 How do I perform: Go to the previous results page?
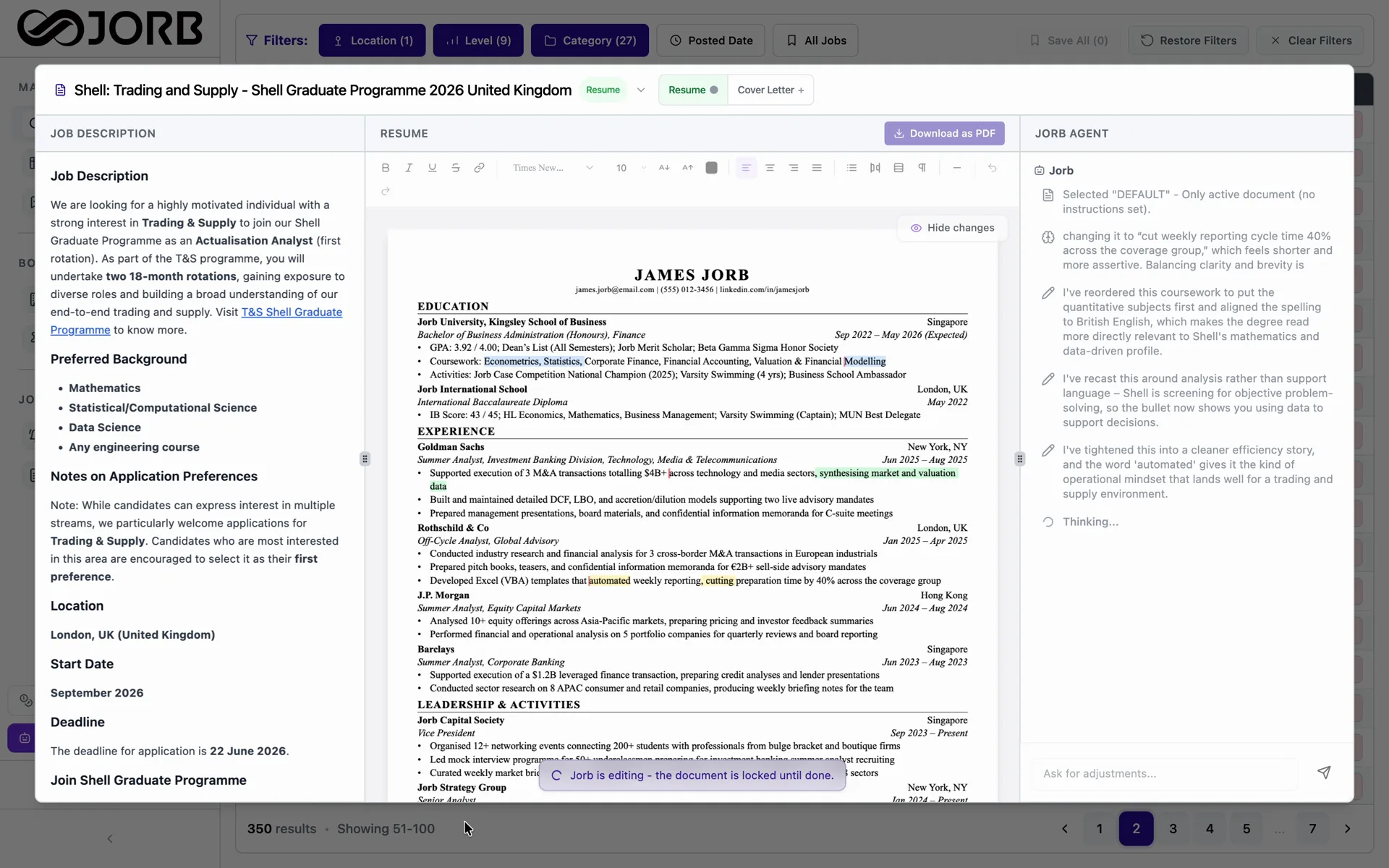[1064, 829]
